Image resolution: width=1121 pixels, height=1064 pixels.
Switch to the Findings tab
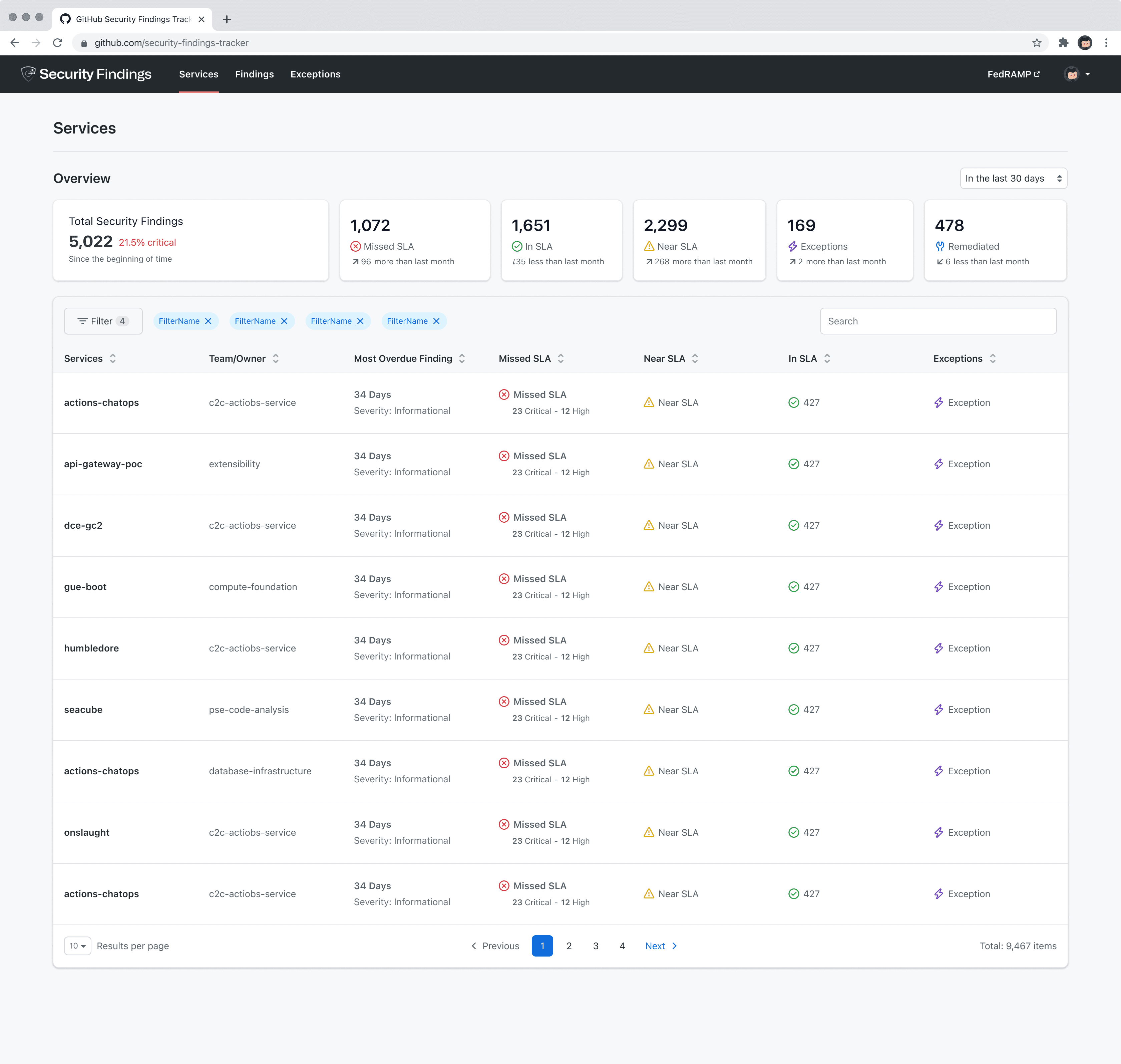click(254, 74)
